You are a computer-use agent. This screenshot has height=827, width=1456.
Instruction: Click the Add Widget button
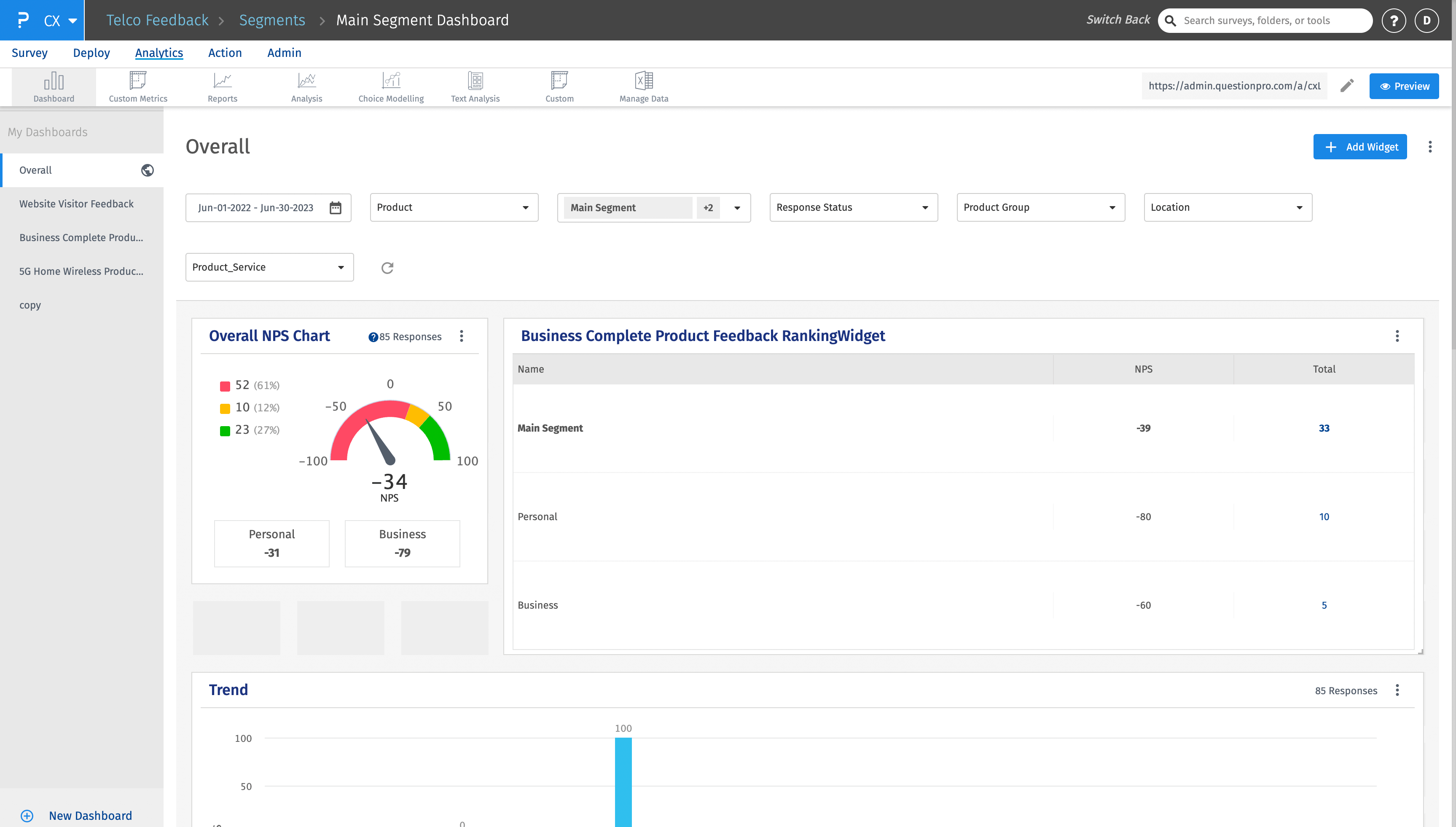1359,147
